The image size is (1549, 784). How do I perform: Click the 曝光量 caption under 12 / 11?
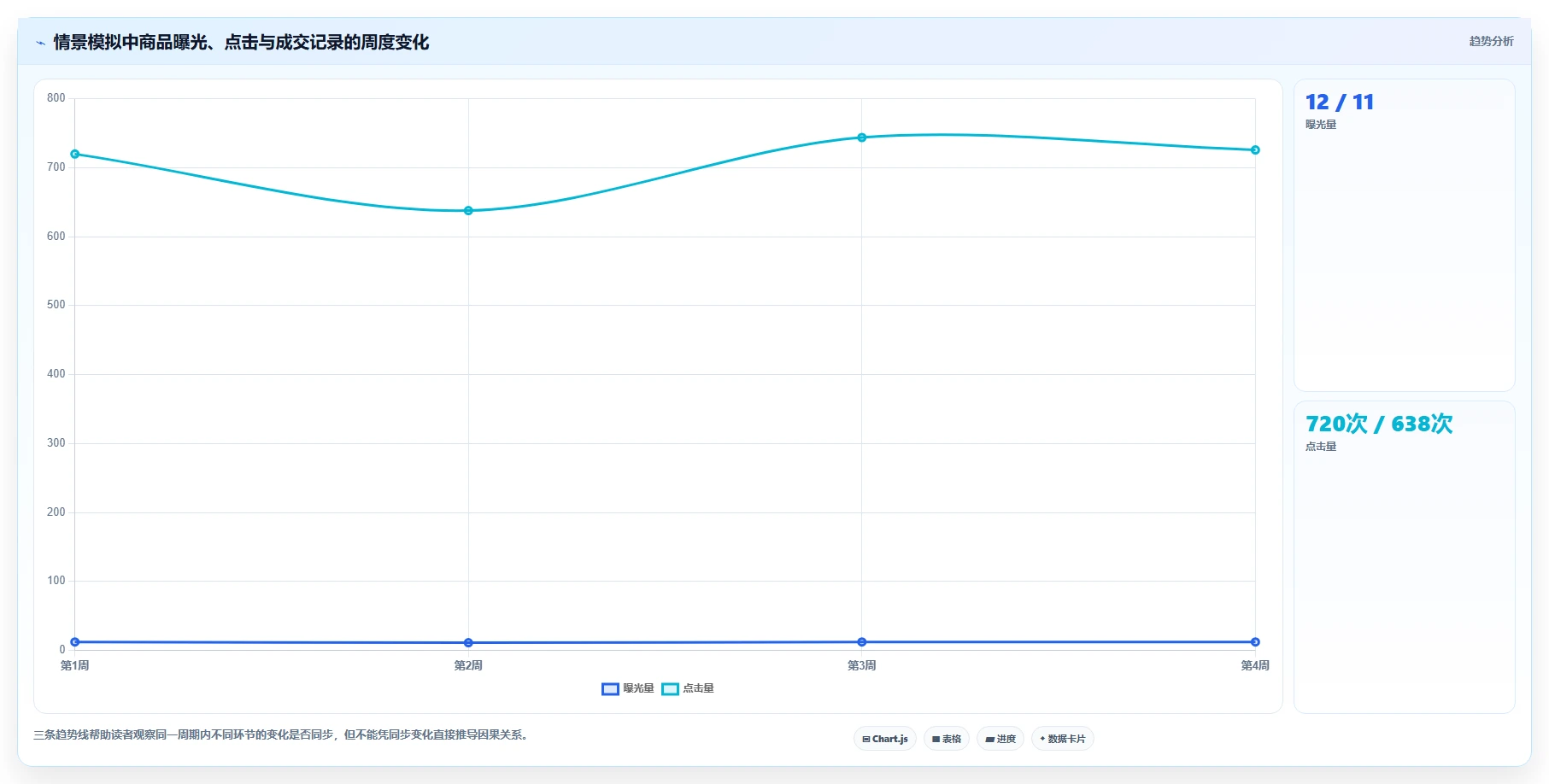coord(1321,125)
